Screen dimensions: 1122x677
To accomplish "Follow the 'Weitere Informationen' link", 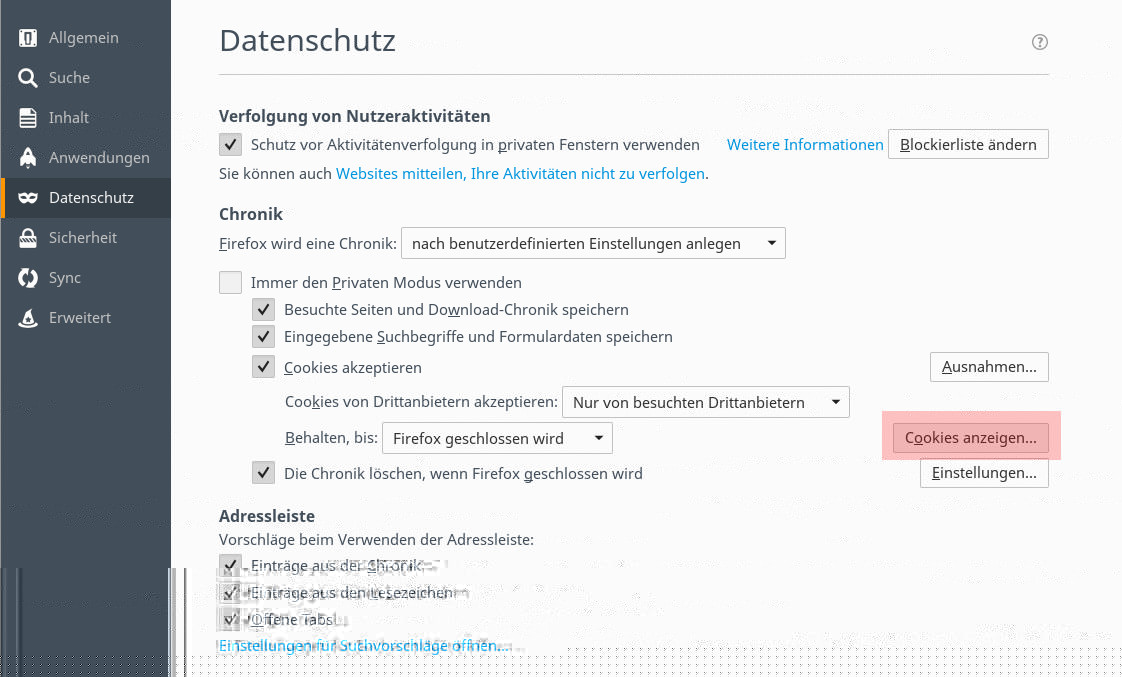I will [x=805, y=145].
